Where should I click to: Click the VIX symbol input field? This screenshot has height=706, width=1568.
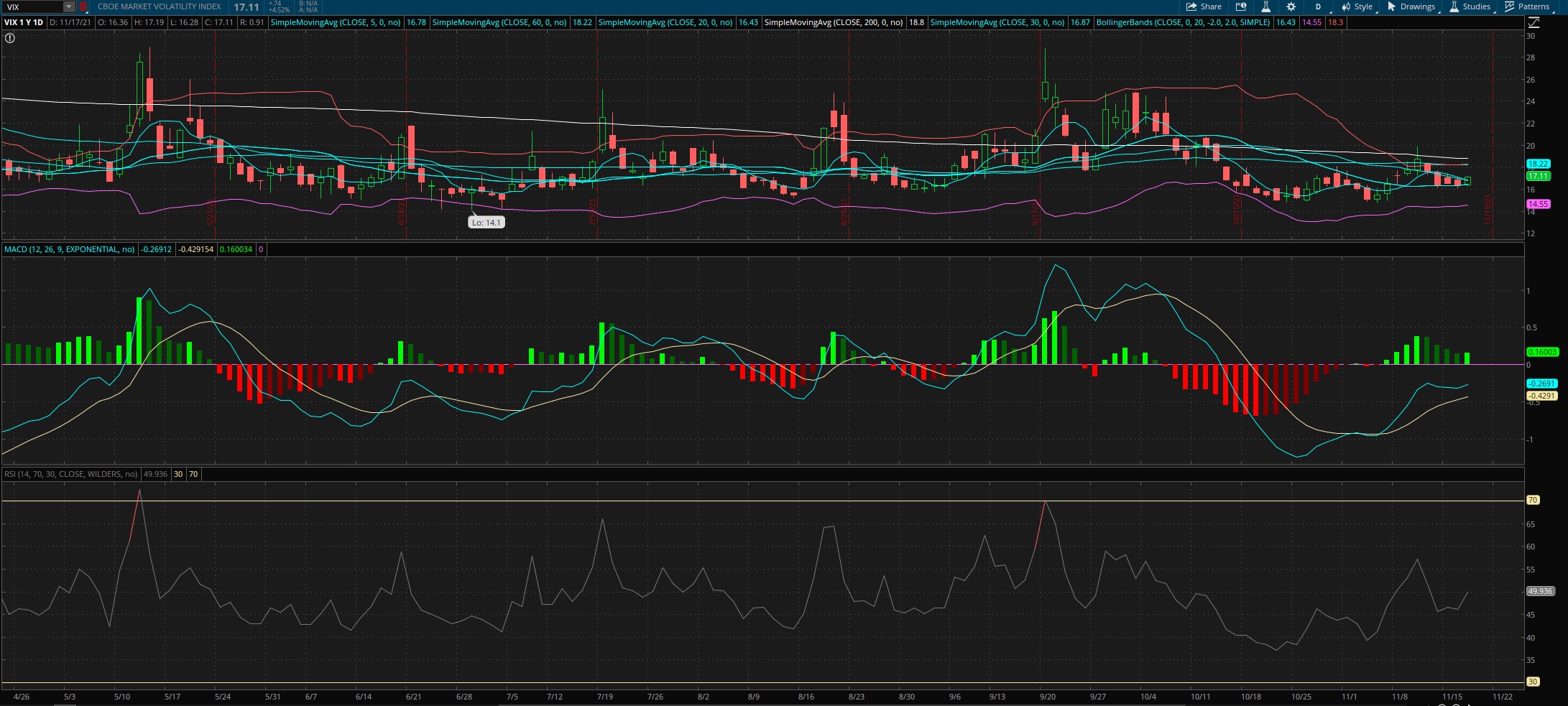pyautogui.click(x=33, y=6)
